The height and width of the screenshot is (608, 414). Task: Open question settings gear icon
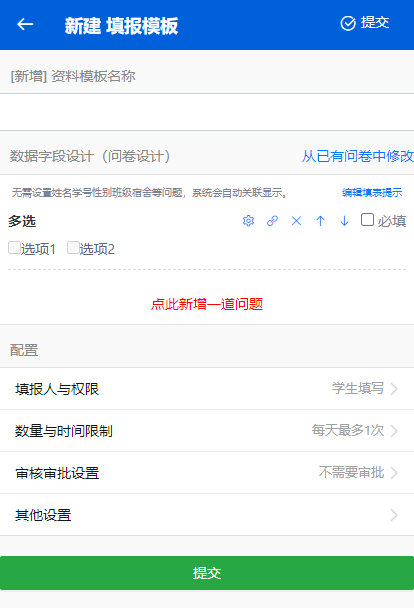248,221
